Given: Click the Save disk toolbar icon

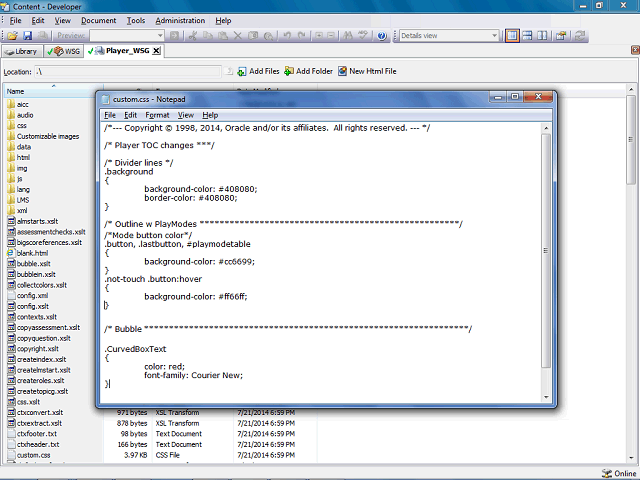Looking at the screenshot, I should [27, 36].
